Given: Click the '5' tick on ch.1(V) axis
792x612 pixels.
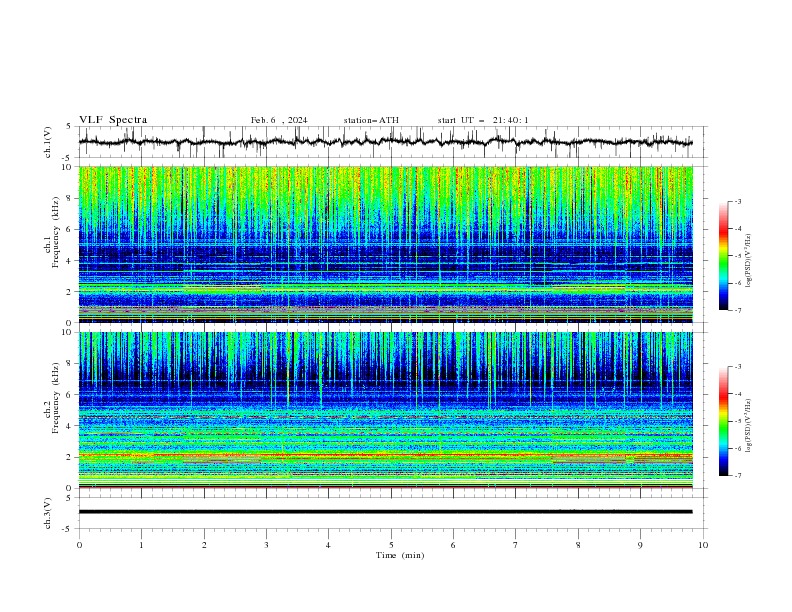Looking at the screenshot, I should pyautogui.click(x=70, y=126).
